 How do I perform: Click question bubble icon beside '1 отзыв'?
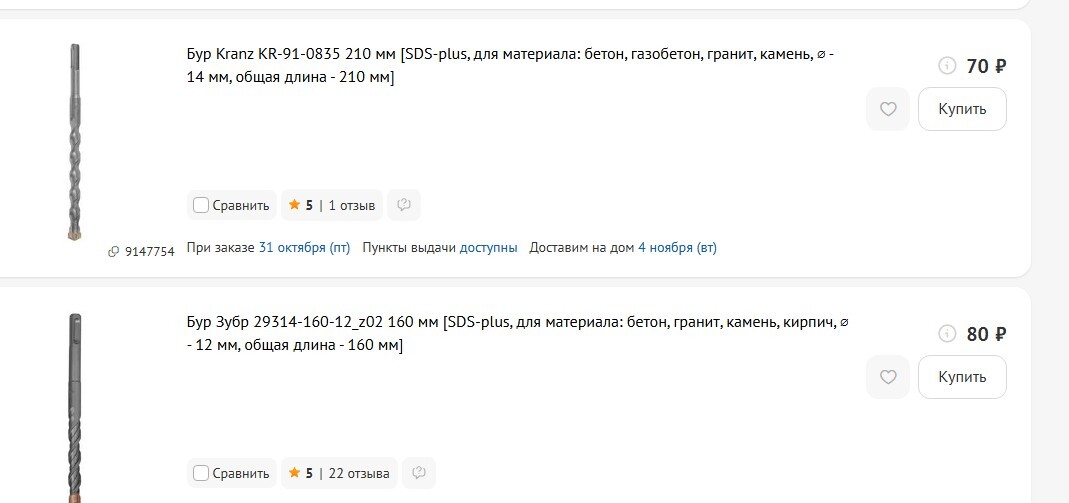pyautogui.click(x=404, y=205)
